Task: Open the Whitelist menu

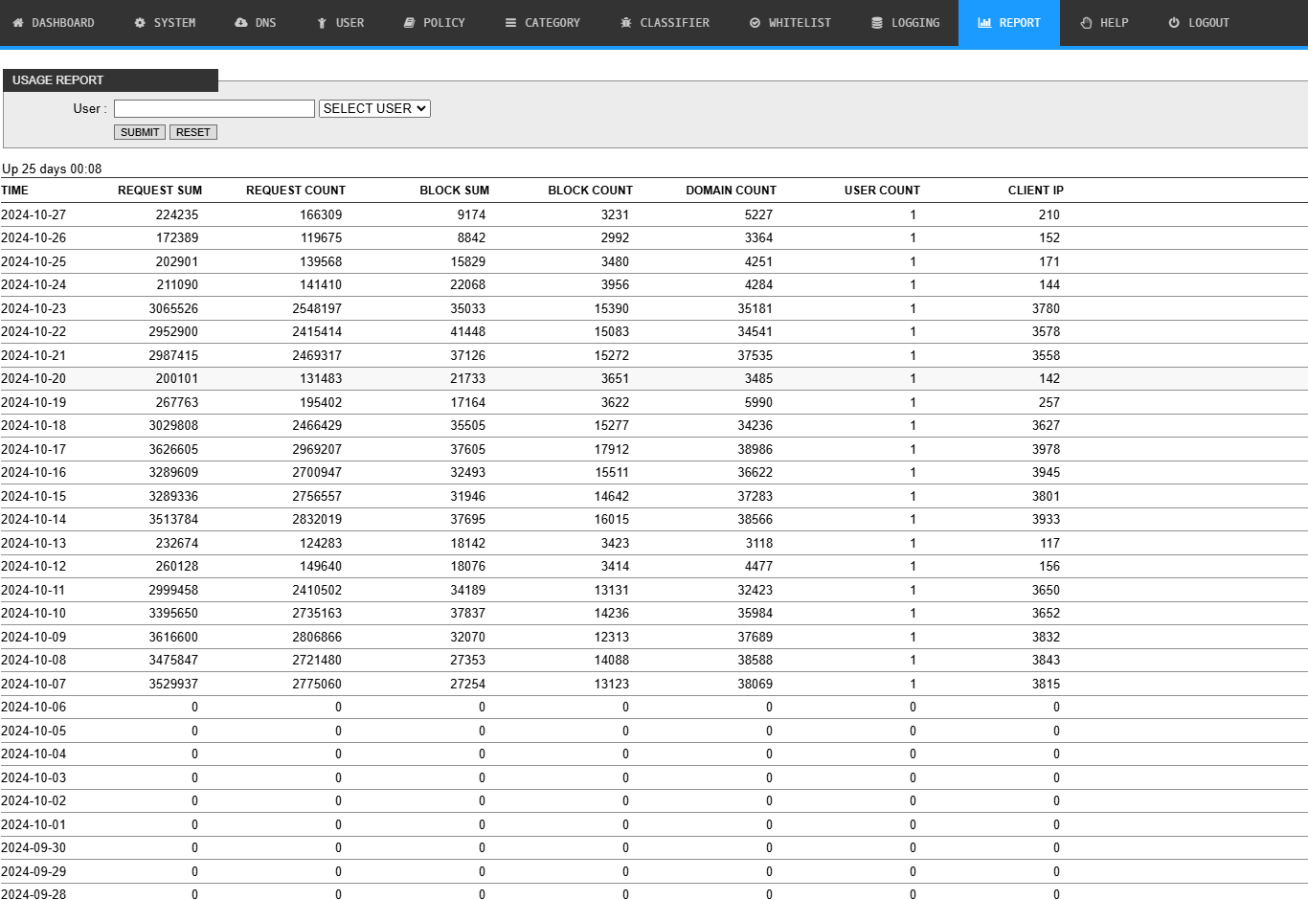Action: tap(790, 23)
